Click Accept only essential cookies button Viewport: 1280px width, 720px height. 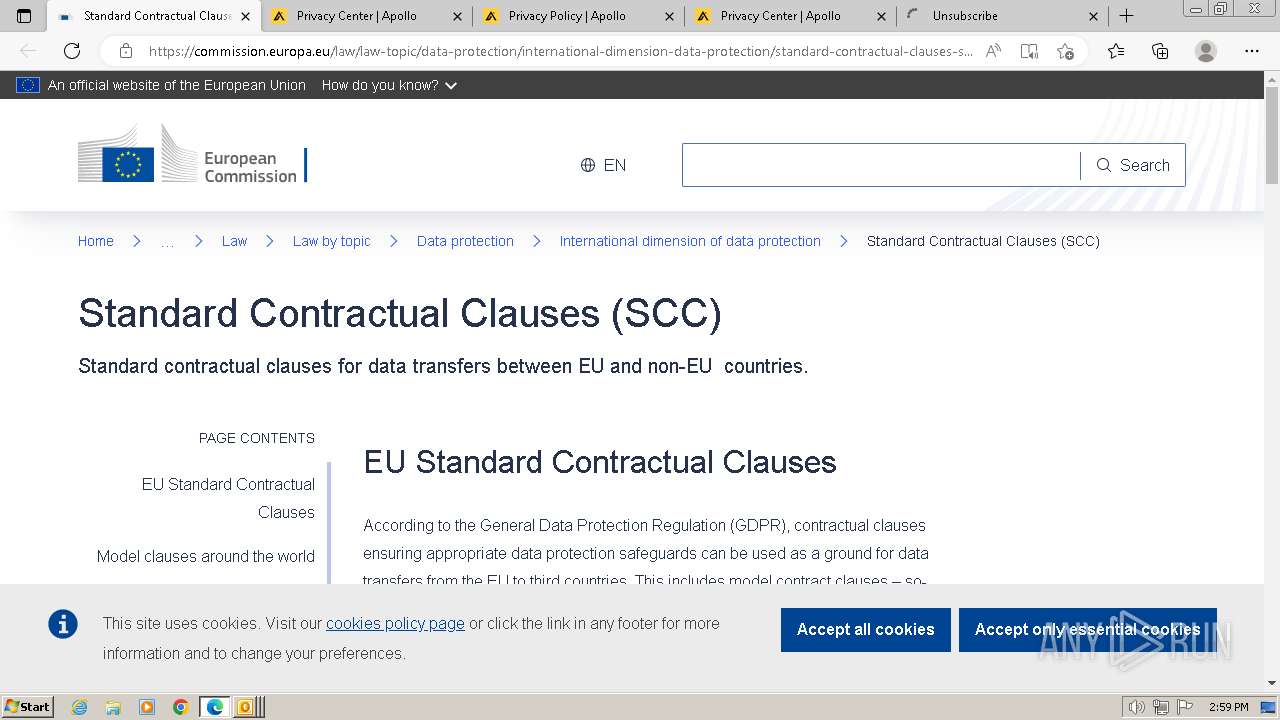(x=1088, y=629)
